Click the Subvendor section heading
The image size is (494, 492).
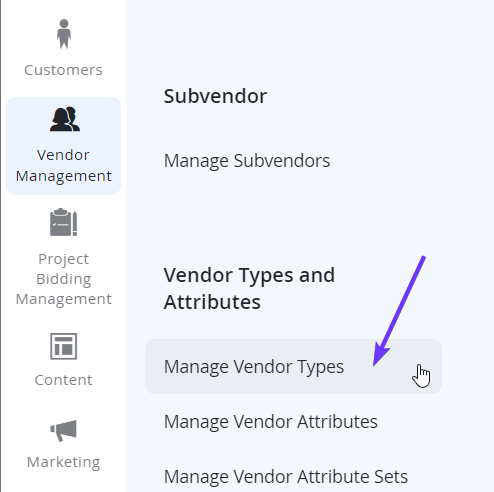[x=215, y=96]
